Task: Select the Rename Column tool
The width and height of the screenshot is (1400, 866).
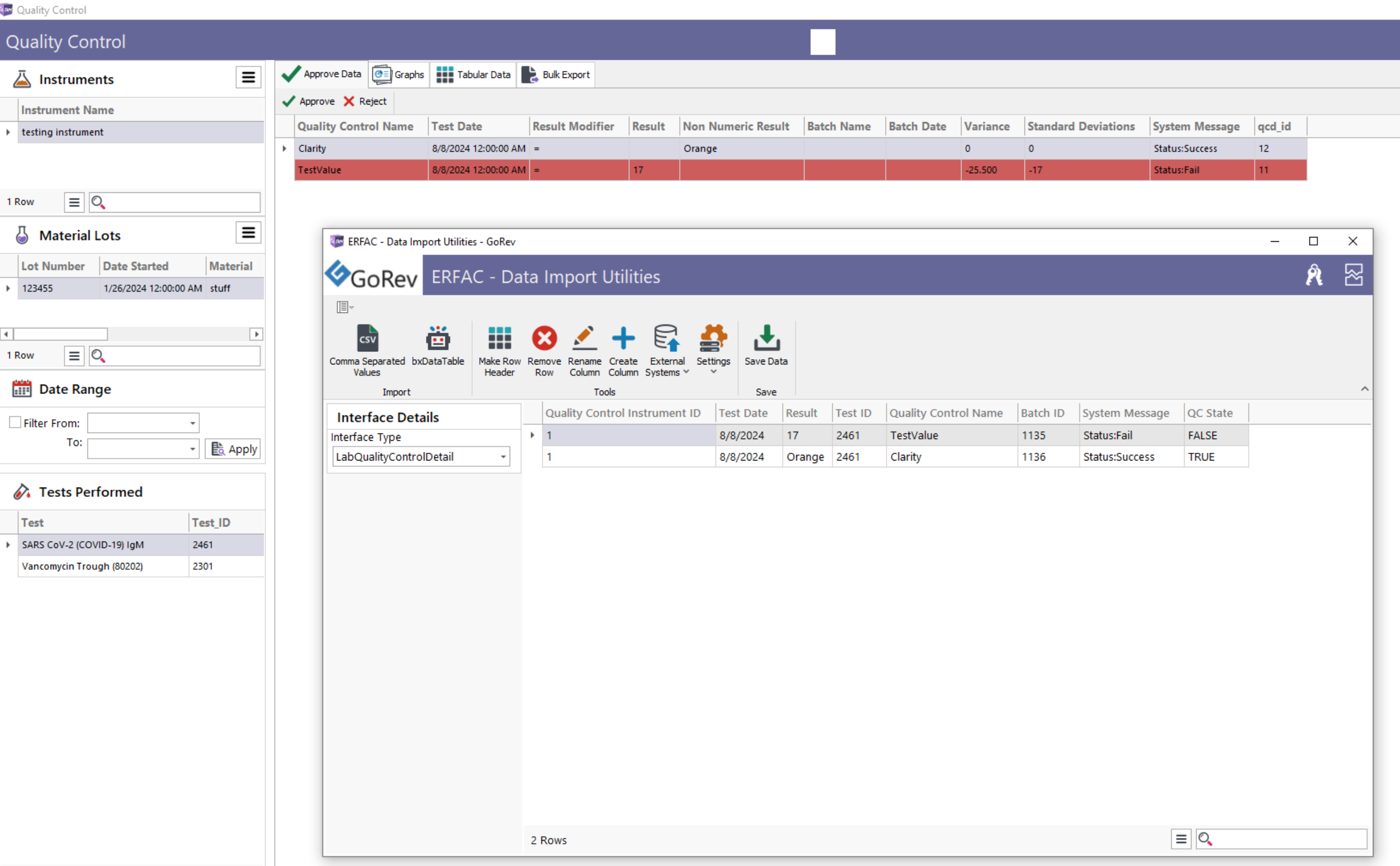Action: [x=584, y=350]
